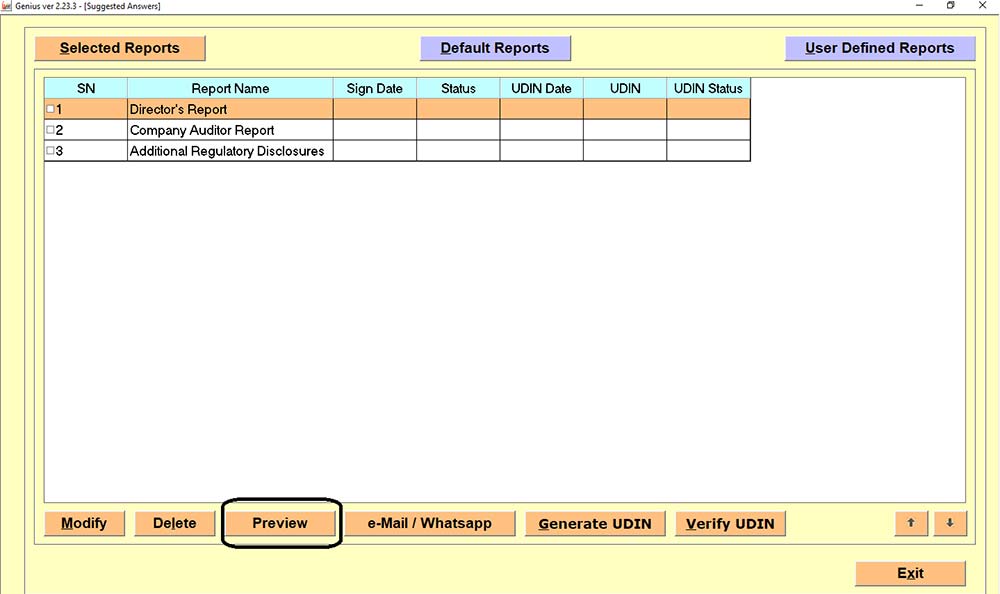This screenshot has width=1000, height=594.
Task: Click the Modify button
Action: 84,523
